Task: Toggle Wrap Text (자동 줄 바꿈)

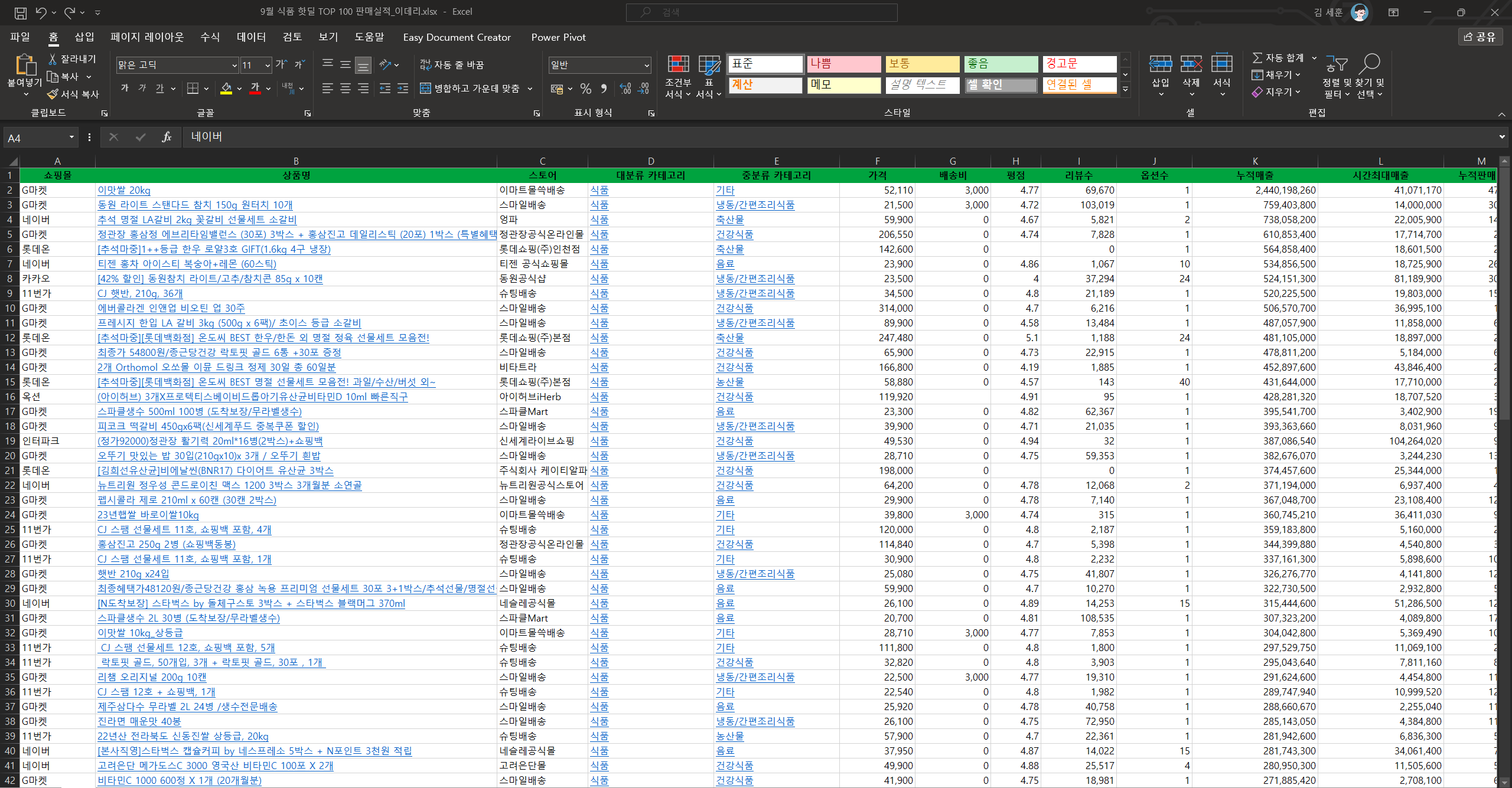Action: pyautogui.click(x=452, y=64)
